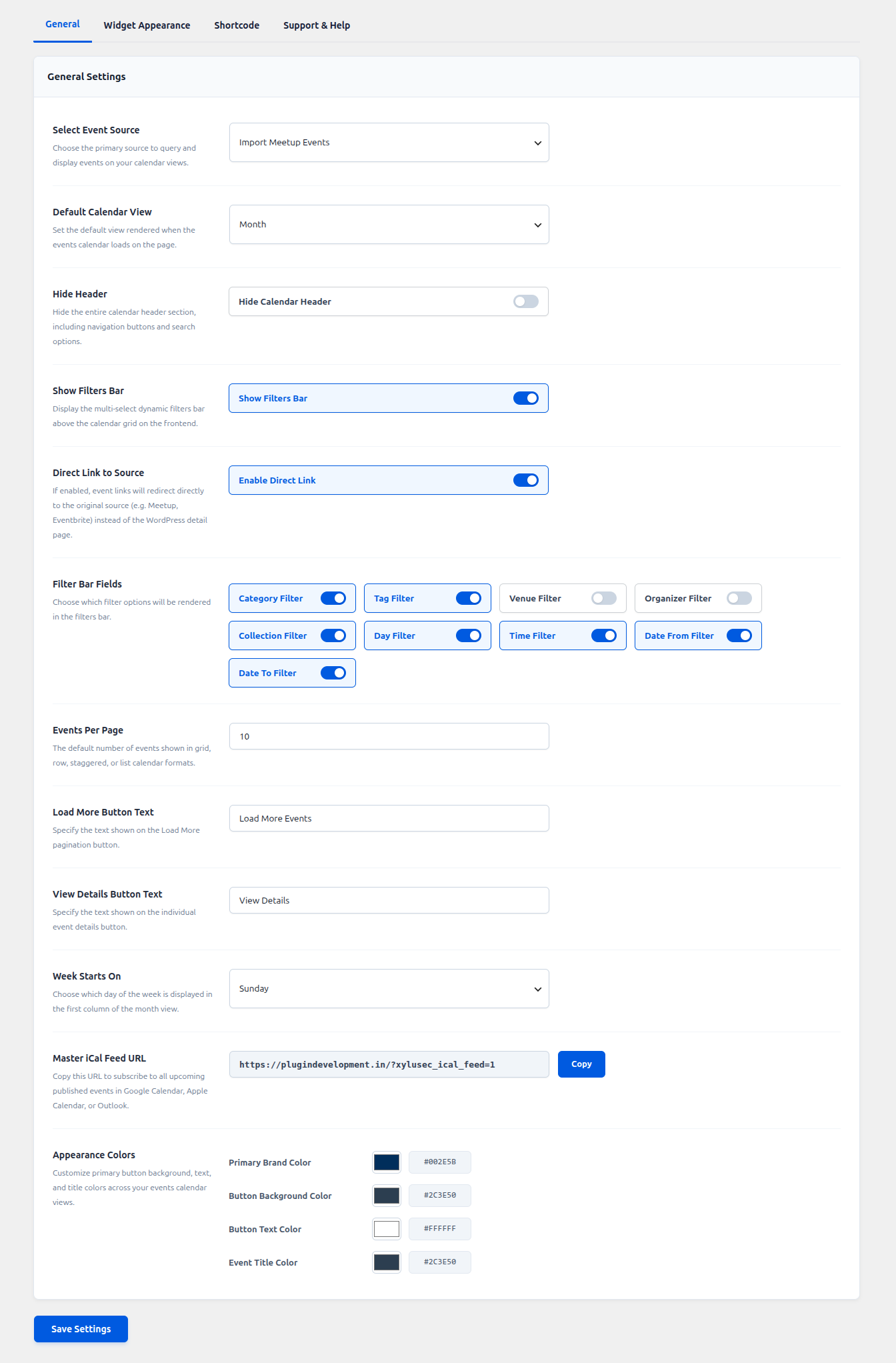Click the Filter Bar Fields label
896x1363 pixels.
(87, 584)
